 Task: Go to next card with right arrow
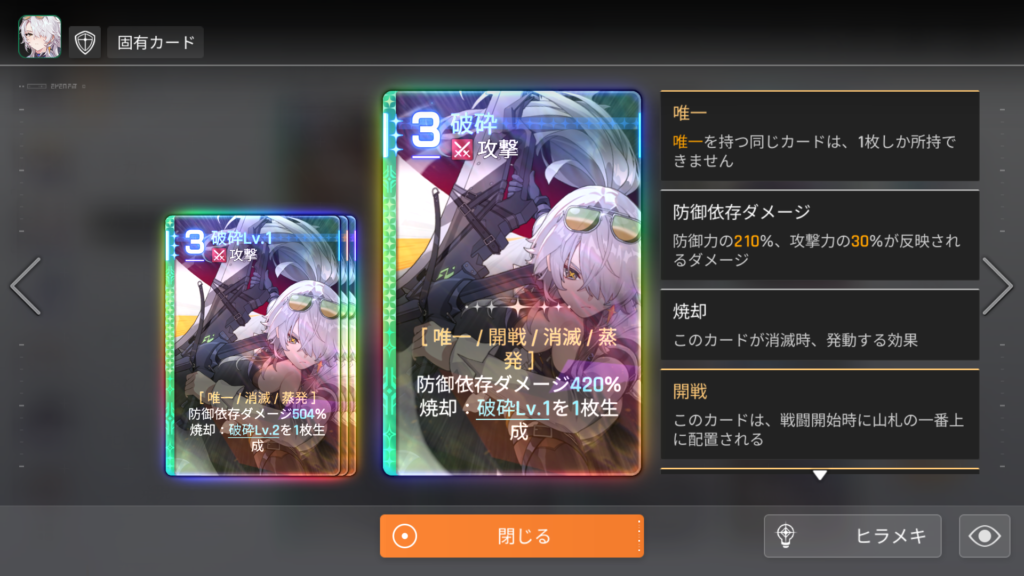[997, 286]
